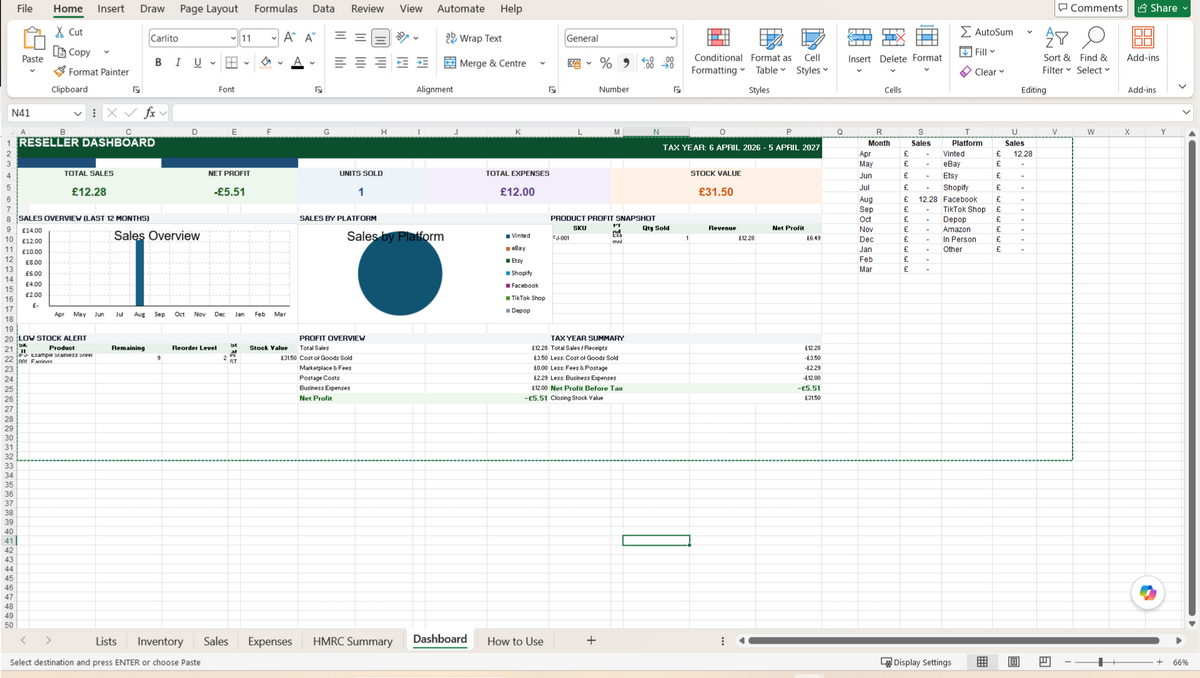The image size is (1200, 678).
Task: Apply comma style number format
Action: (627, 63)
